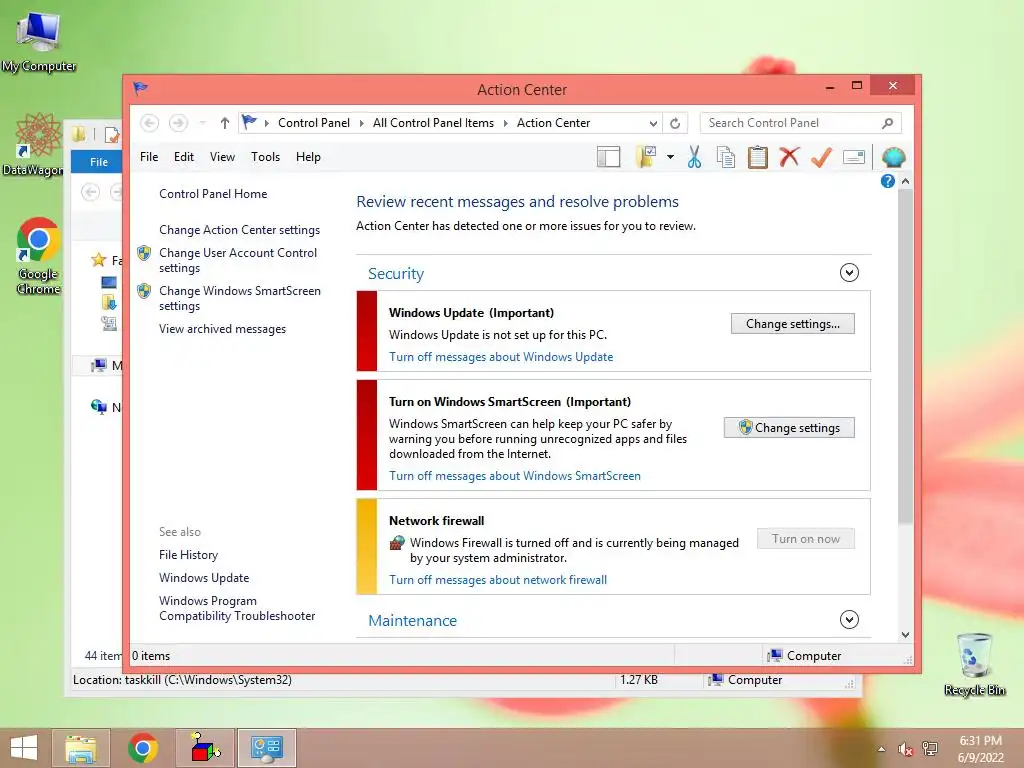
Task: Click the navigation pane layout toolbar icon
Action: pos(608,157)
